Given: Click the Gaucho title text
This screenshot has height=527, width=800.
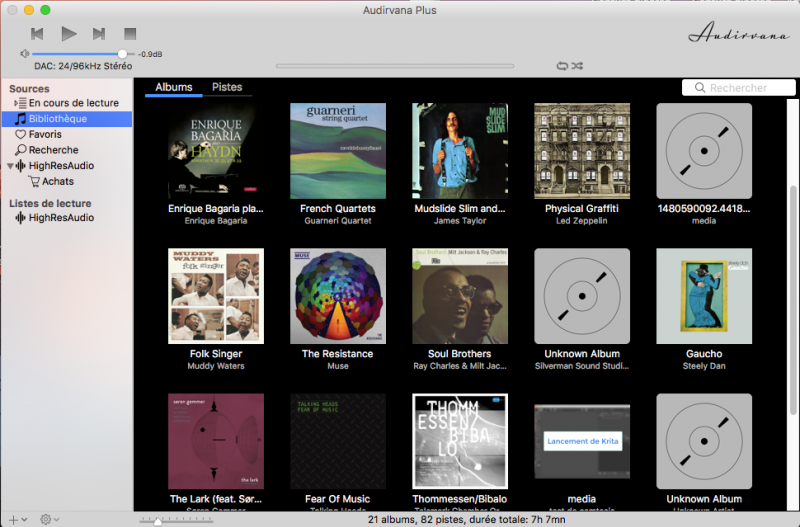Looking at the screenshot, I should (x=704, y=354).
